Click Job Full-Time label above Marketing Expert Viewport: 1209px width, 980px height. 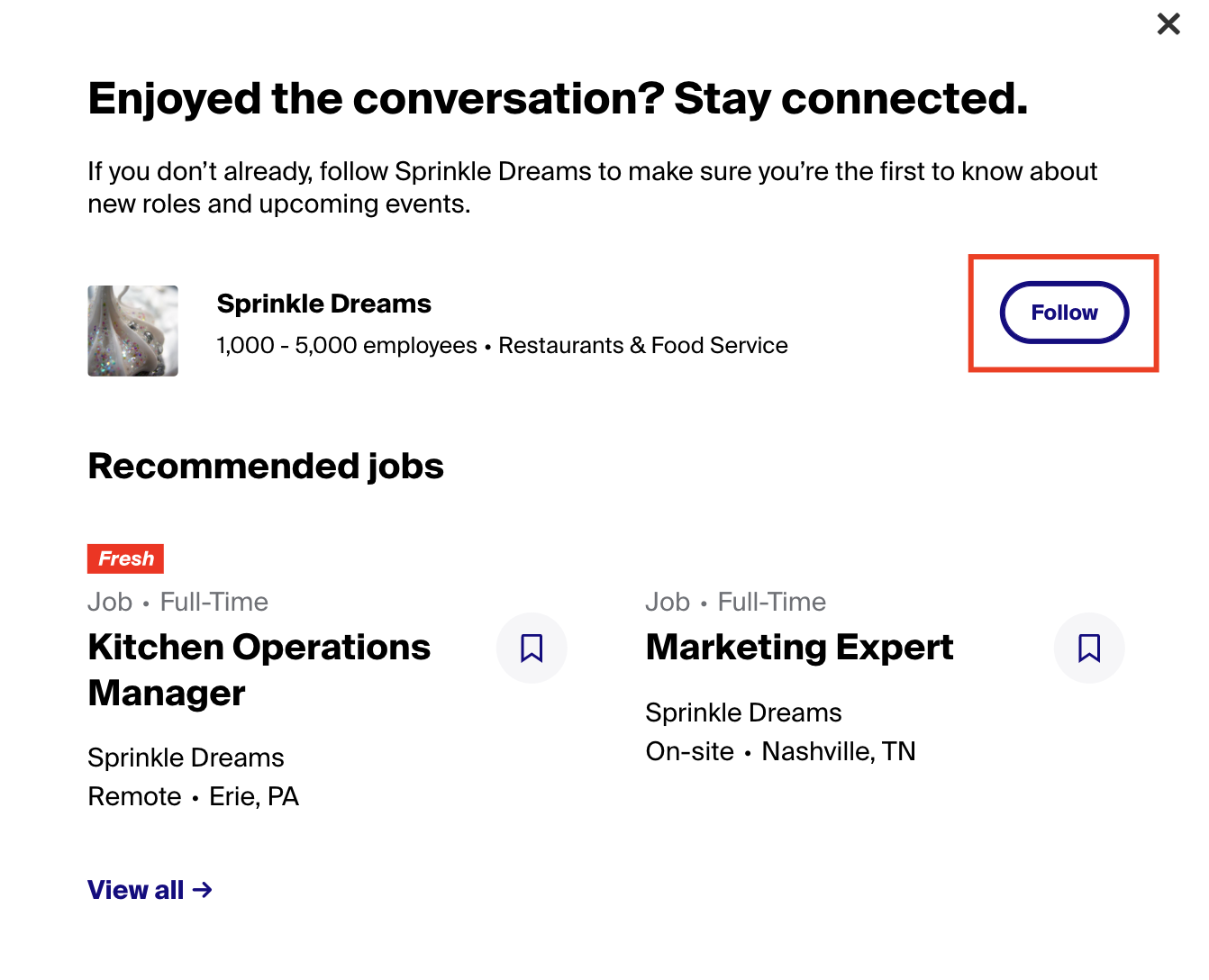click(735, 602)
